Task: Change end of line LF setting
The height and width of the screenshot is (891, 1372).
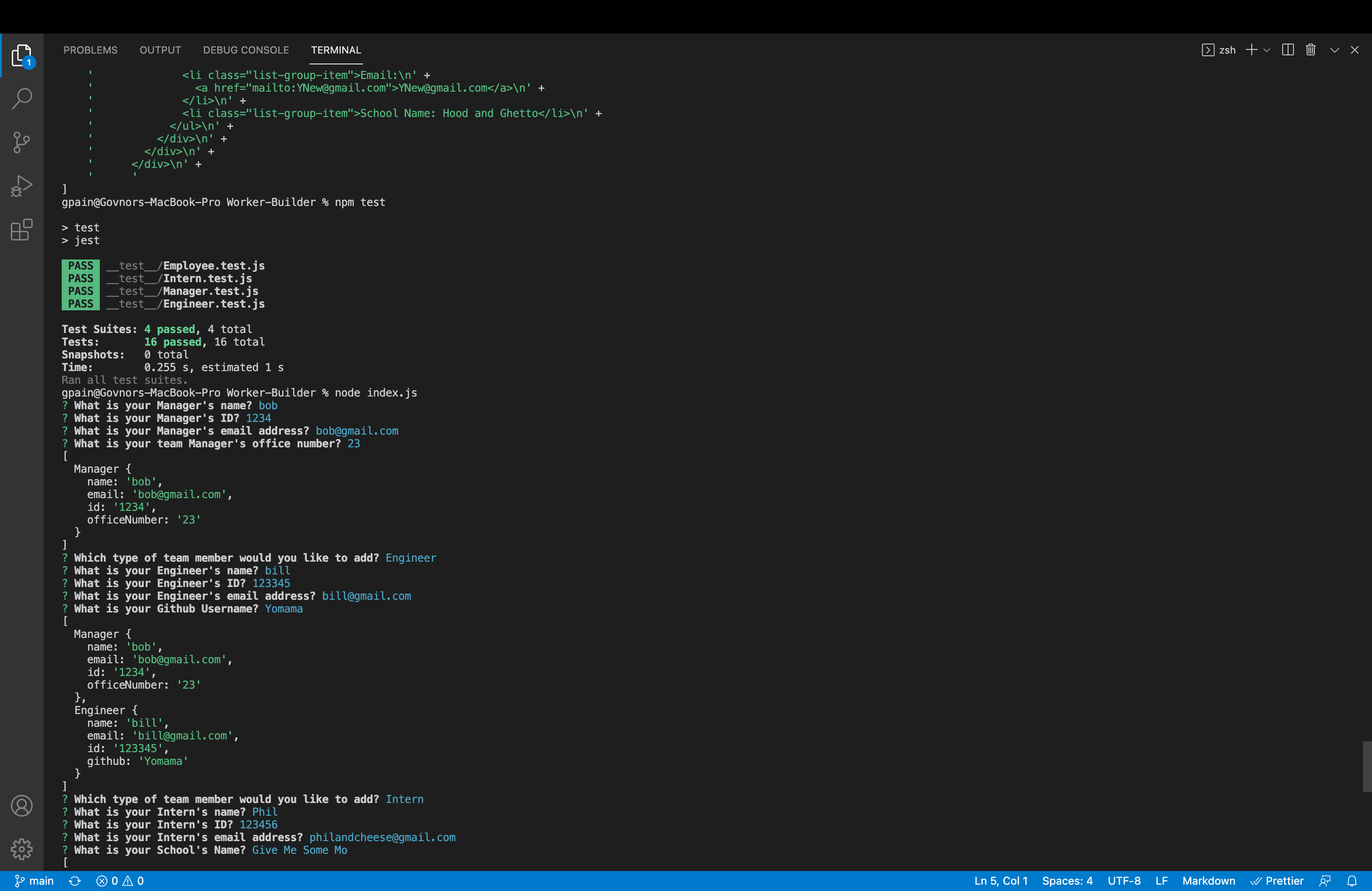Action: [x=1161, y=881]
